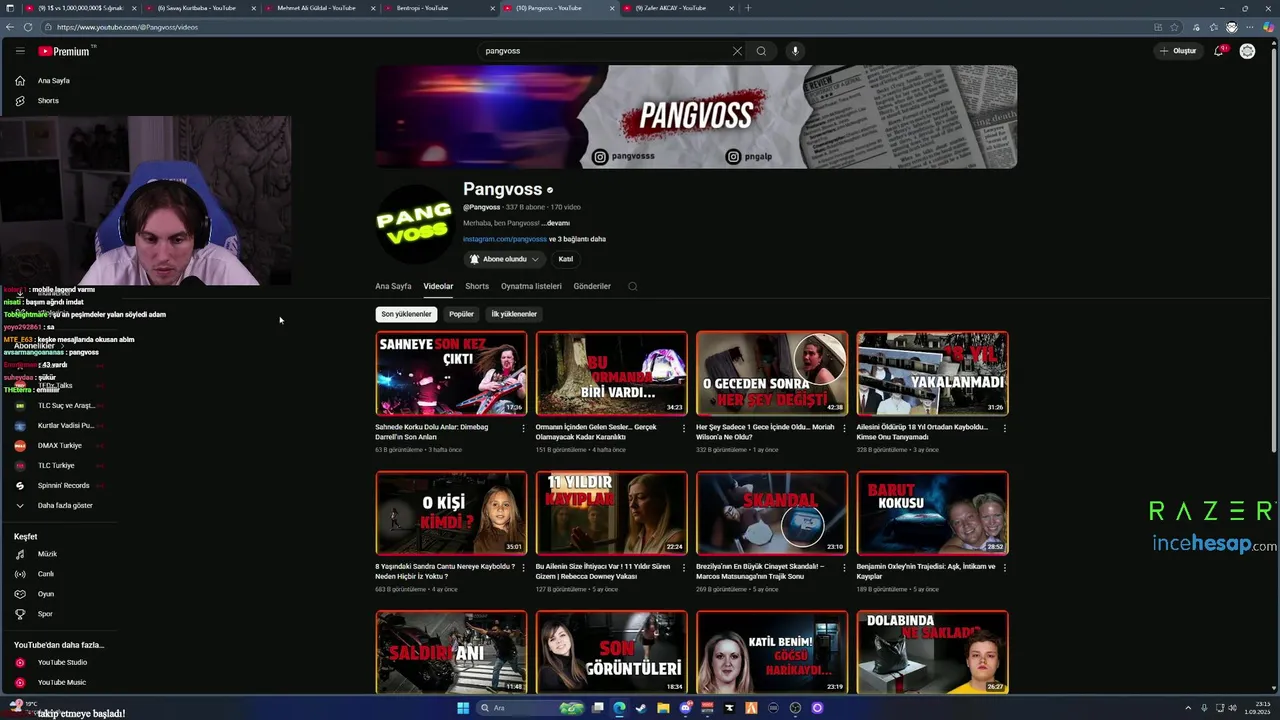The width and height of the screenshot is (1280, 720).
Task: Open the 'Ailesini Öldürüp 18 Yıl' video title
Action: 922,432
